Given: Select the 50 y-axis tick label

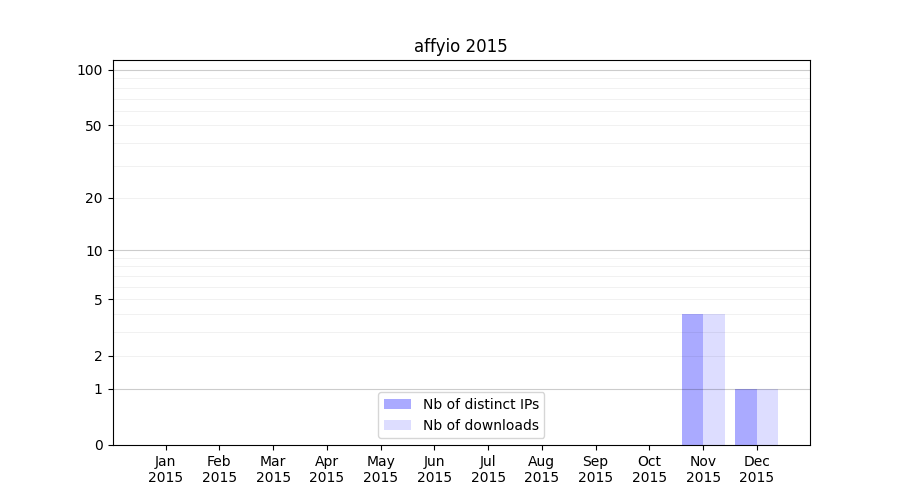Looking at the screenshot, I should pyautogui.click(x=93, y=126).
